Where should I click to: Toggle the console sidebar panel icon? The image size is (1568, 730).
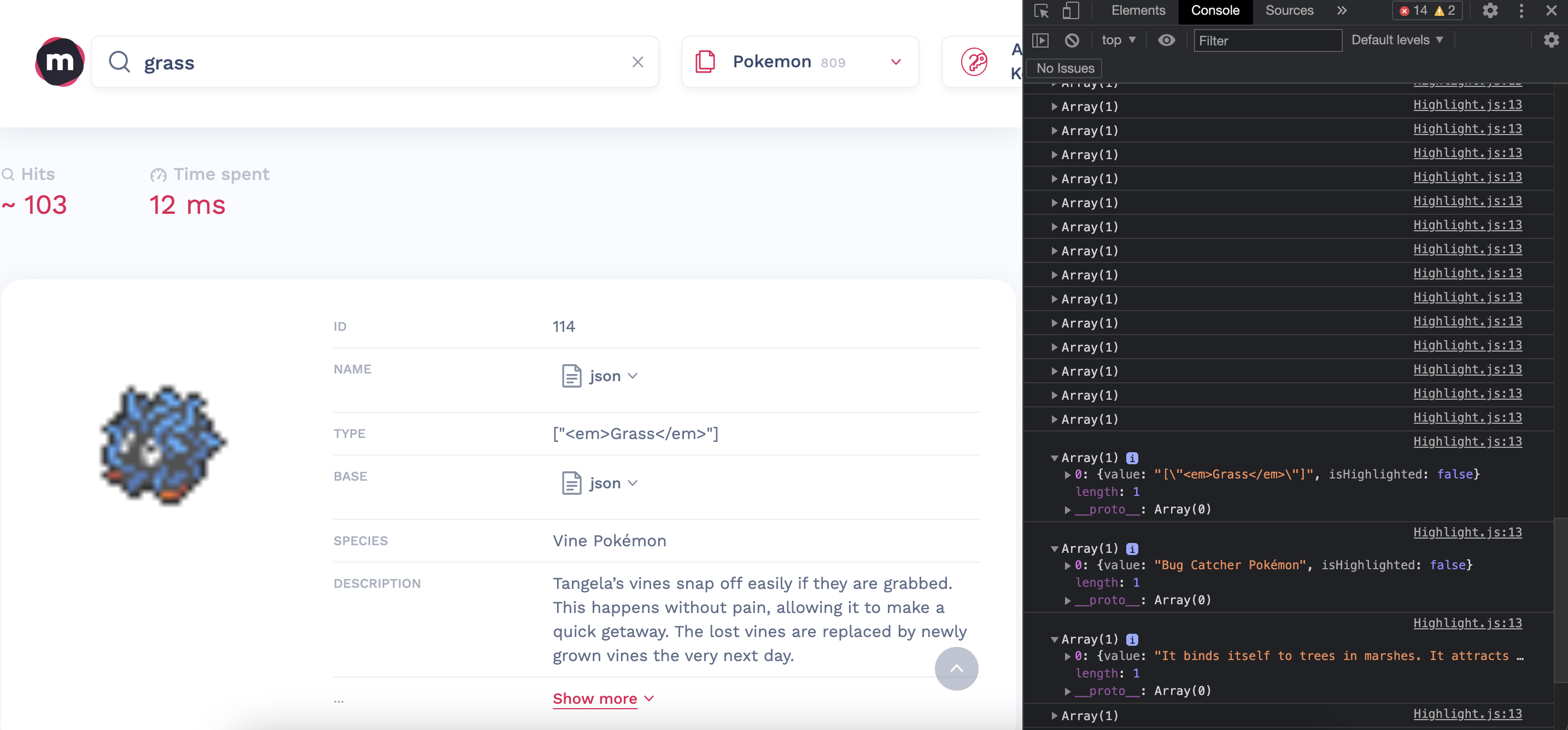coord(1040,40)
